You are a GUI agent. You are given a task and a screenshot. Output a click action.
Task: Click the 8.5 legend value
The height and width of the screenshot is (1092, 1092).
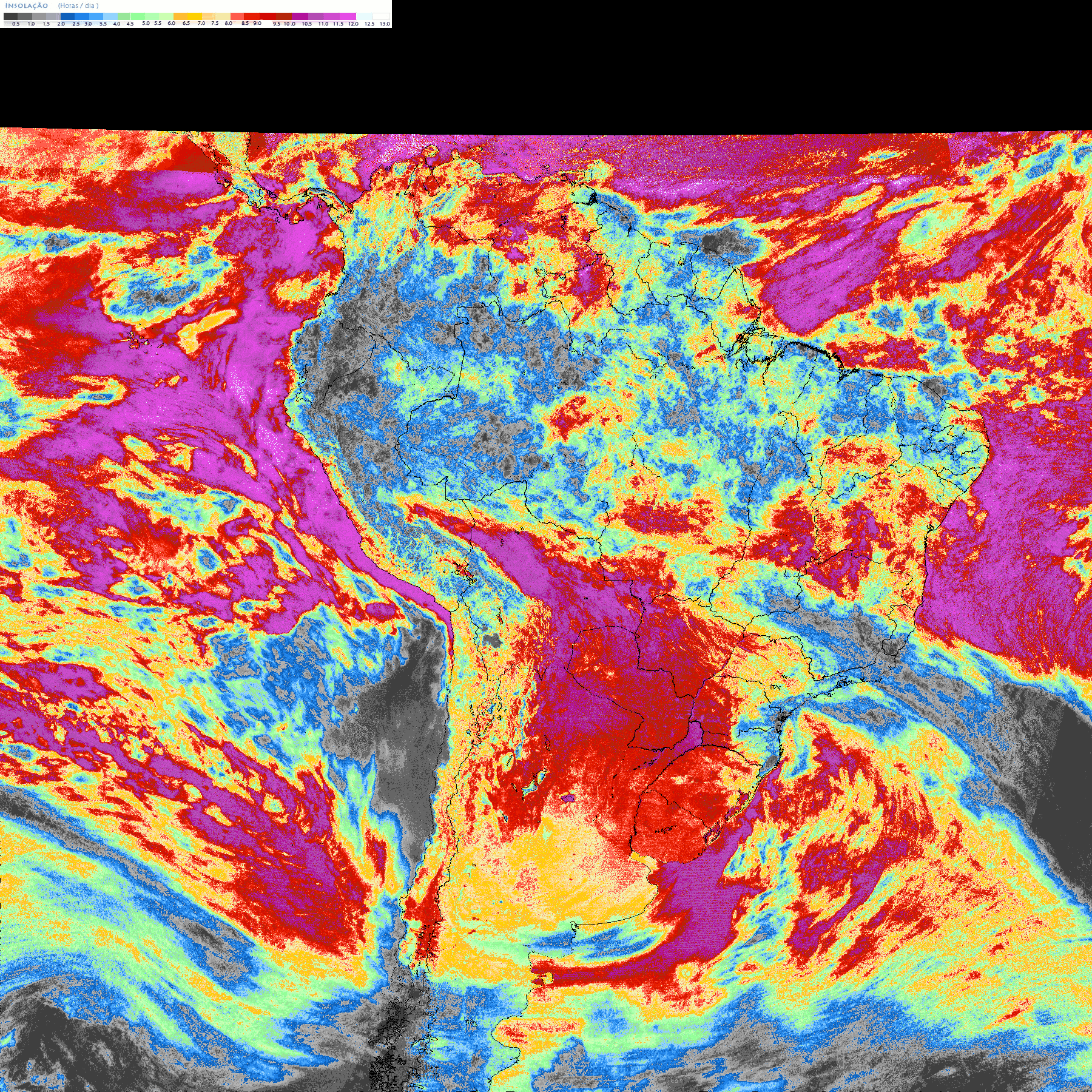coord(245,23)
